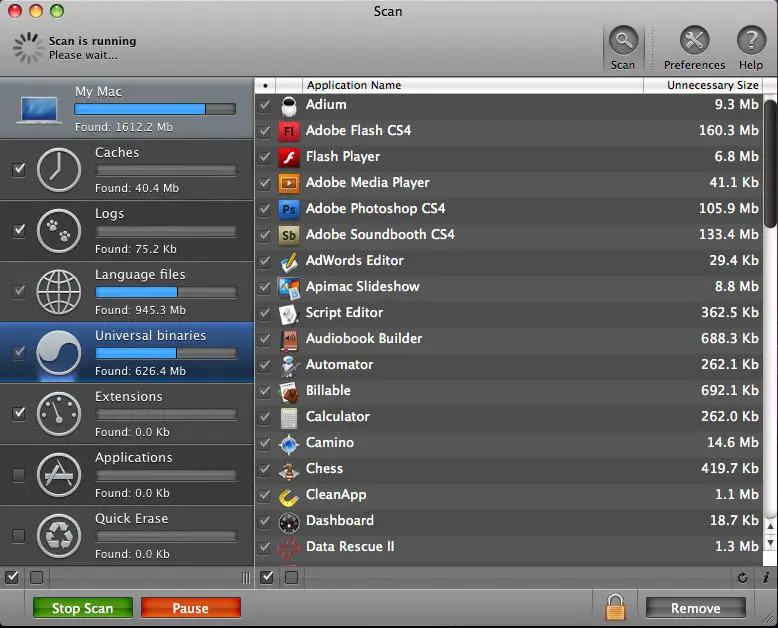This screenshot has width=778, height=628.
Task: Toggle the Language files checkbox
Action: coord(19,291)
